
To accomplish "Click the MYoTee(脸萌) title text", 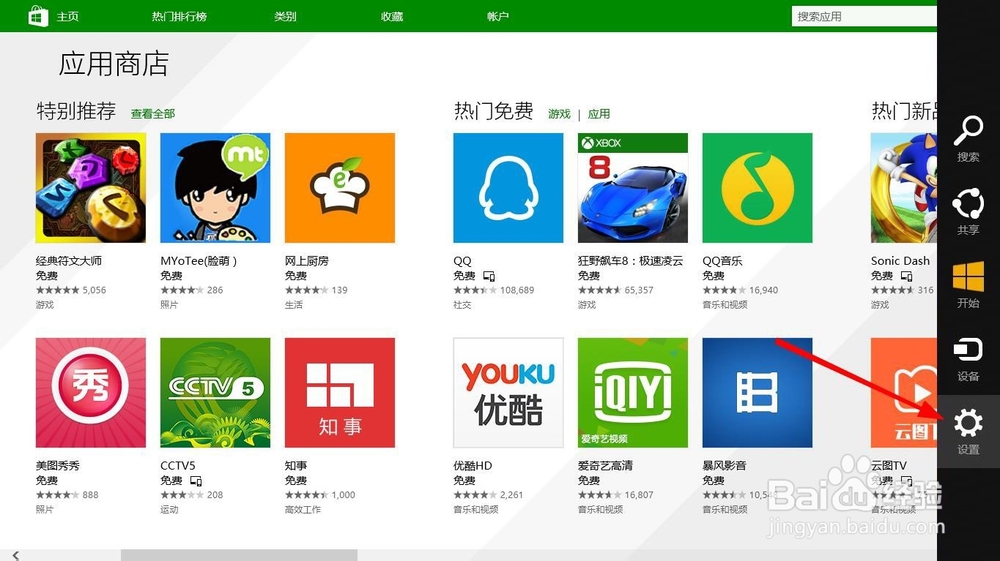I will 198,261.
